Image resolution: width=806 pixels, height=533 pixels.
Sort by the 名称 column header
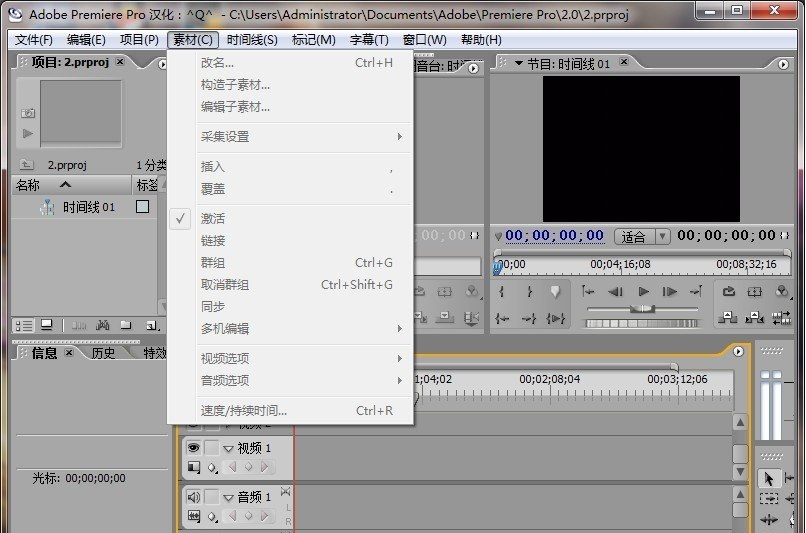point(72,185)
